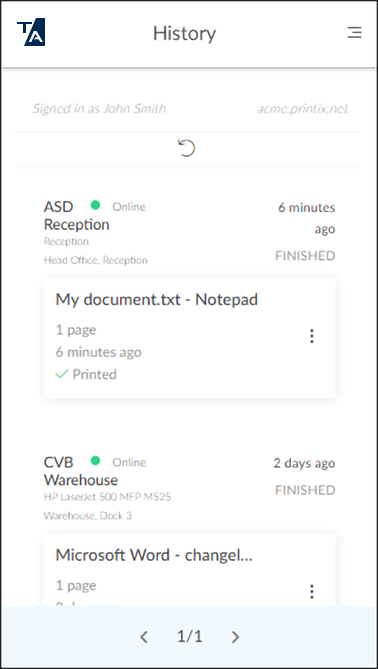Image resolution: width=378 pixels, height=669 pixels.
Task: Click 'Online' label next to ASD Reception
Action: tap(129, 207)
